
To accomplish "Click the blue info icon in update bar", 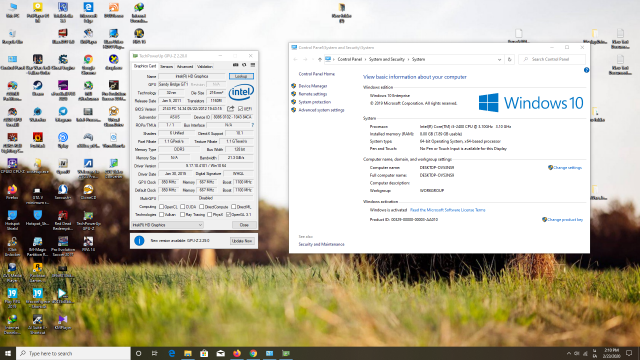I will click(x=139, y=241).
